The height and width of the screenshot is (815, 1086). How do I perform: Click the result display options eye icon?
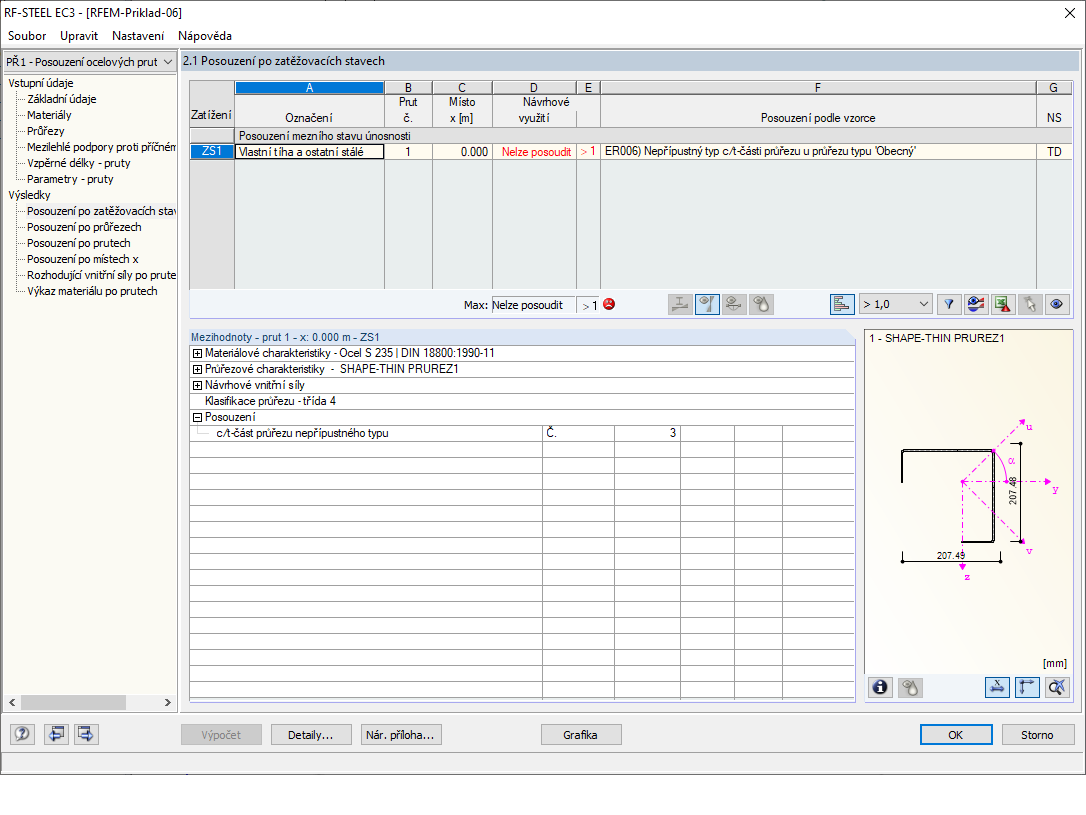click(x=976, y=304)
